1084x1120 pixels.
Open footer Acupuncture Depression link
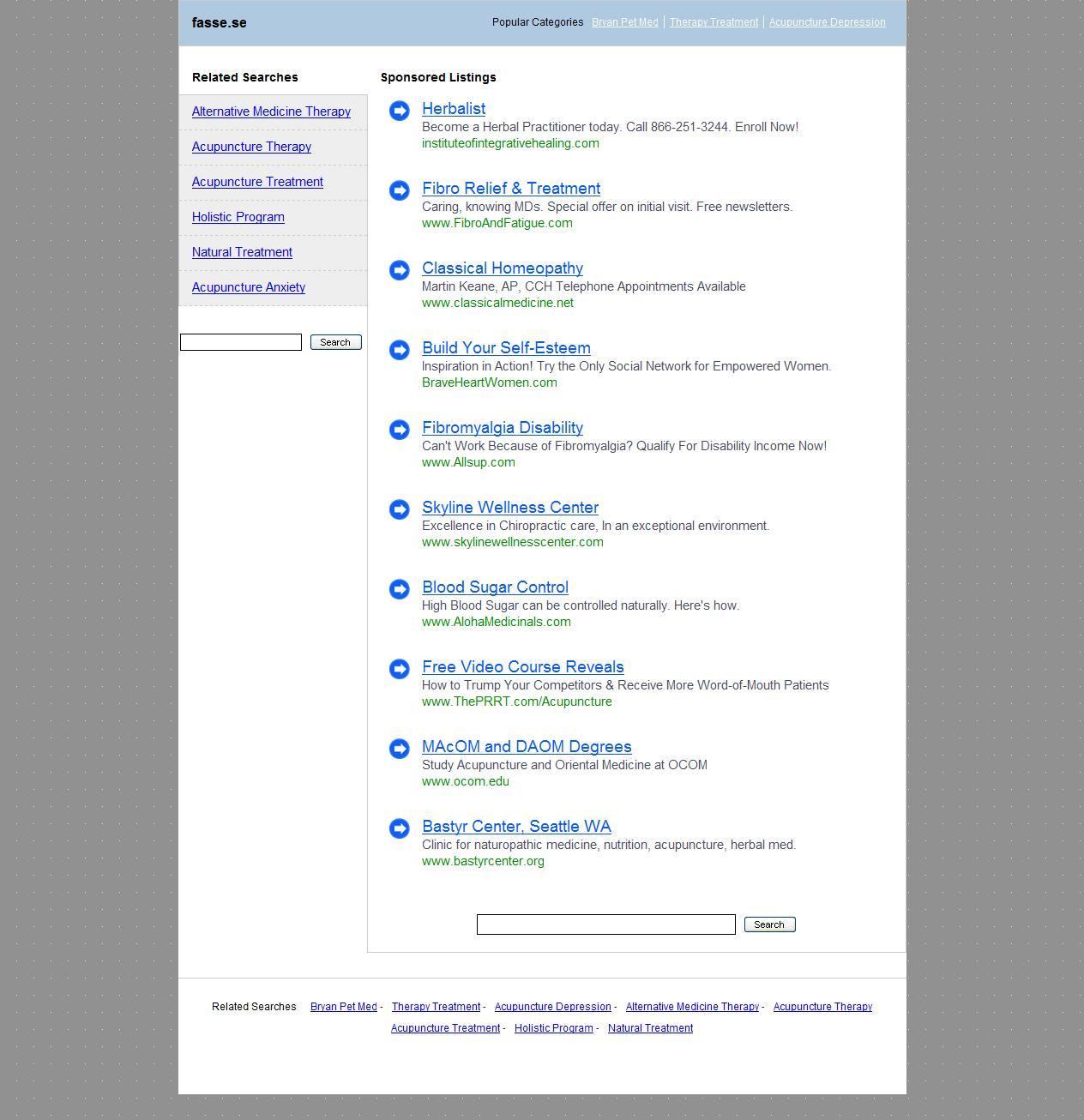pyautogui.click(x=553, y=1007)
